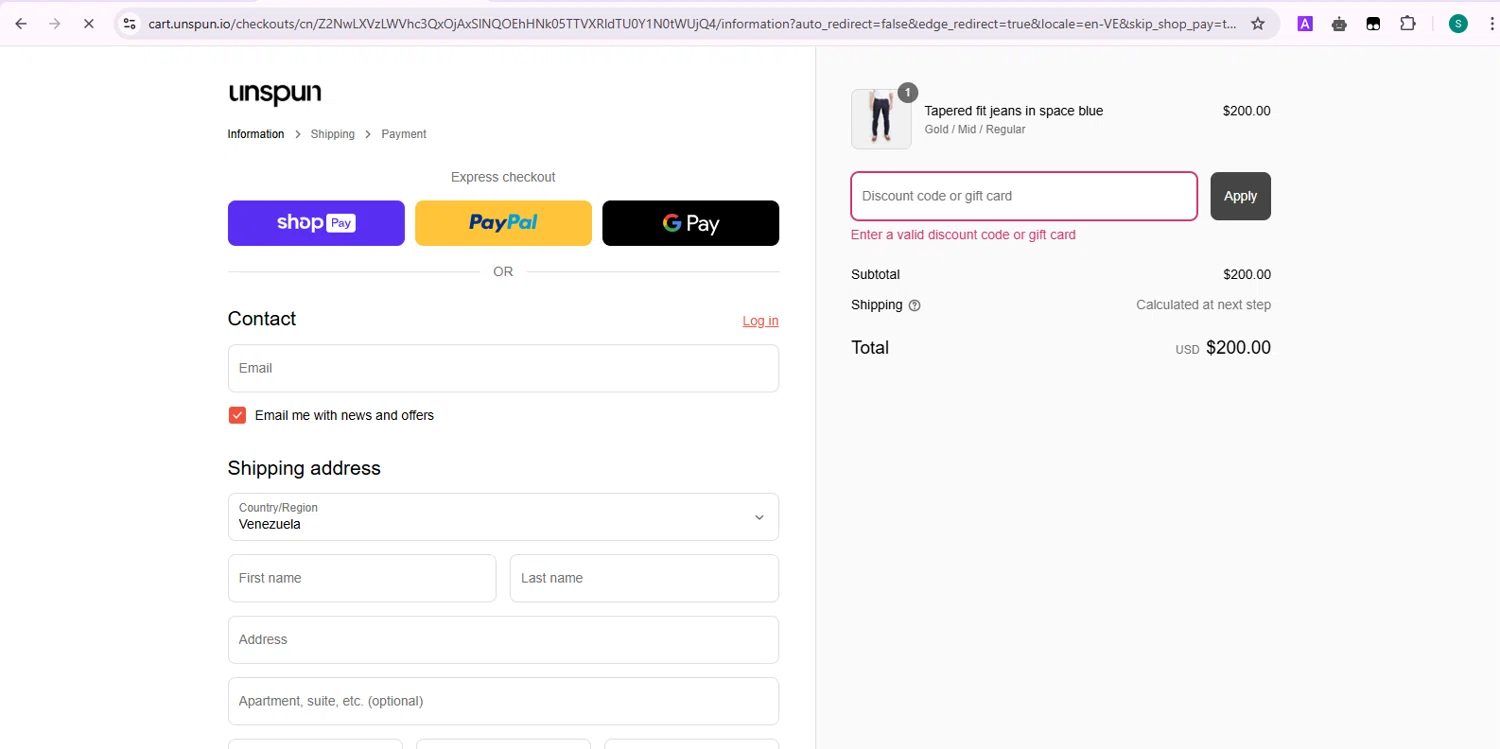Click the Gold / Mid / Regular variant text
Viewport: 1500px width, 749px height.
974,130
